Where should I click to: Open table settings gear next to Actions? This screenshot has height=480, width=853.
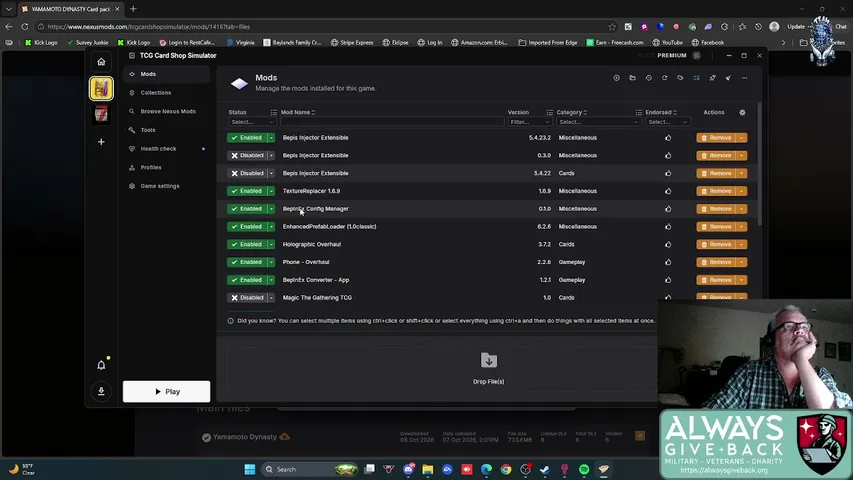point(743,112)
